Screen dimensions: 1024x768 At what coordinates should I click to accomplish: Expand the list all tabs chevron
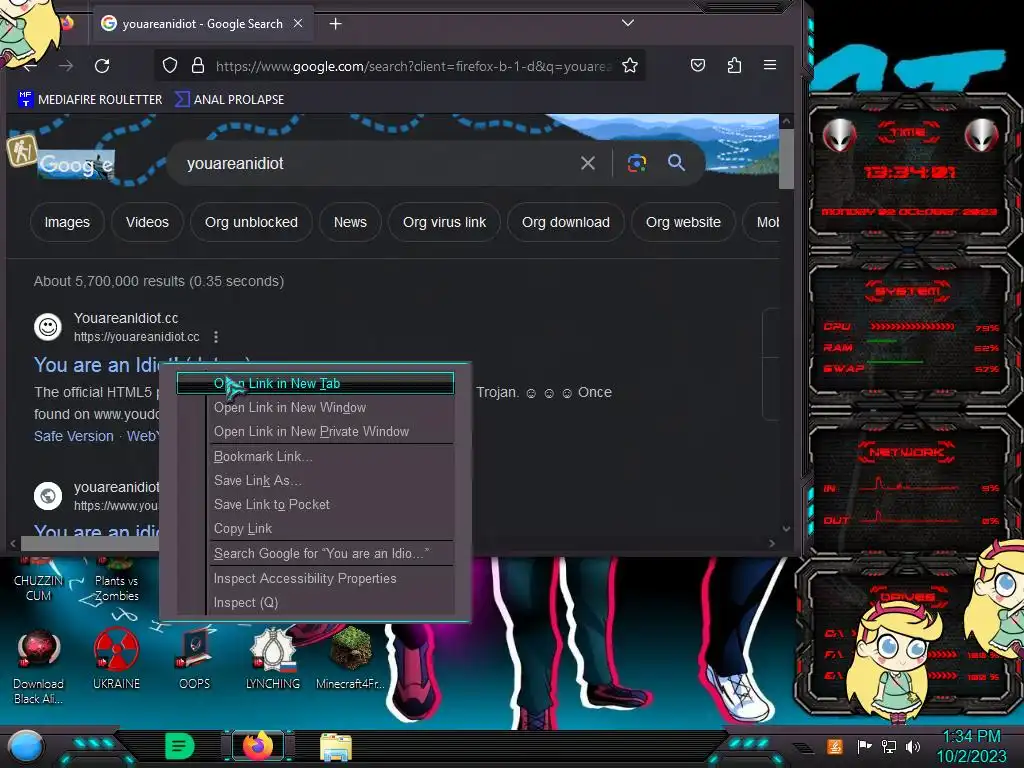tap(628, 23)
